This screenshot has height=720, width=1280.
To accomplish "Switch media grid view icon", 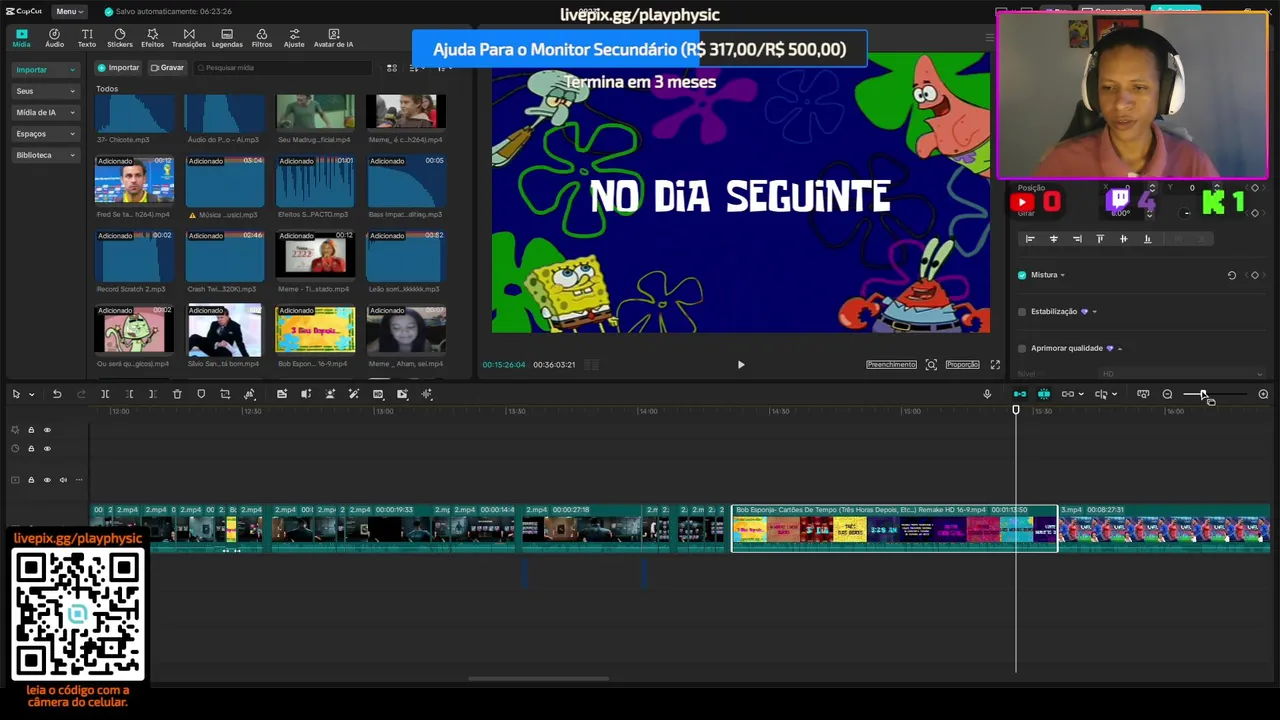I will (392, 68).
